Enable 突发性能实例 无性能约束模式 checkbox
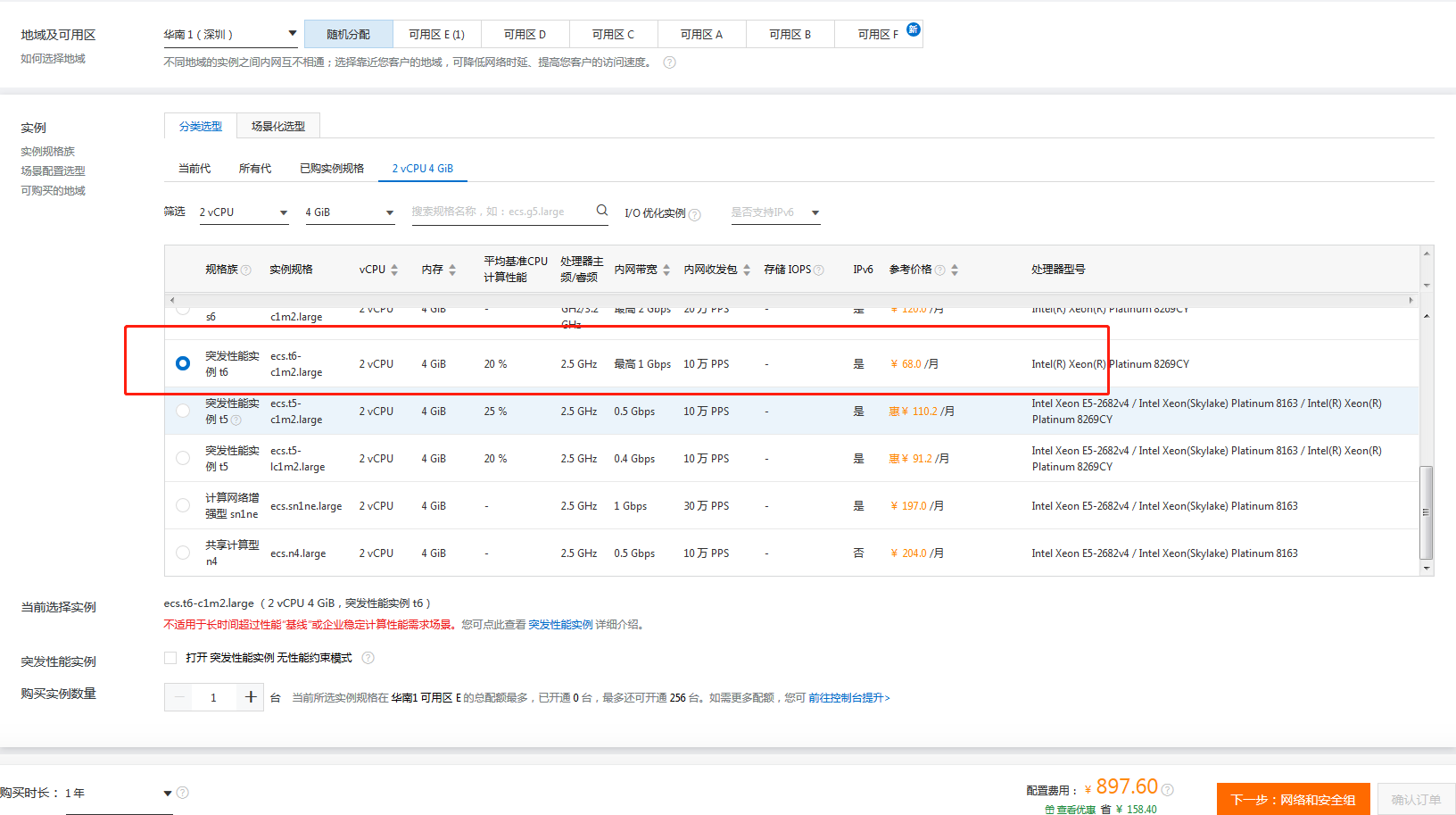The image size is (1456, 815). click(x=170, y=658)
